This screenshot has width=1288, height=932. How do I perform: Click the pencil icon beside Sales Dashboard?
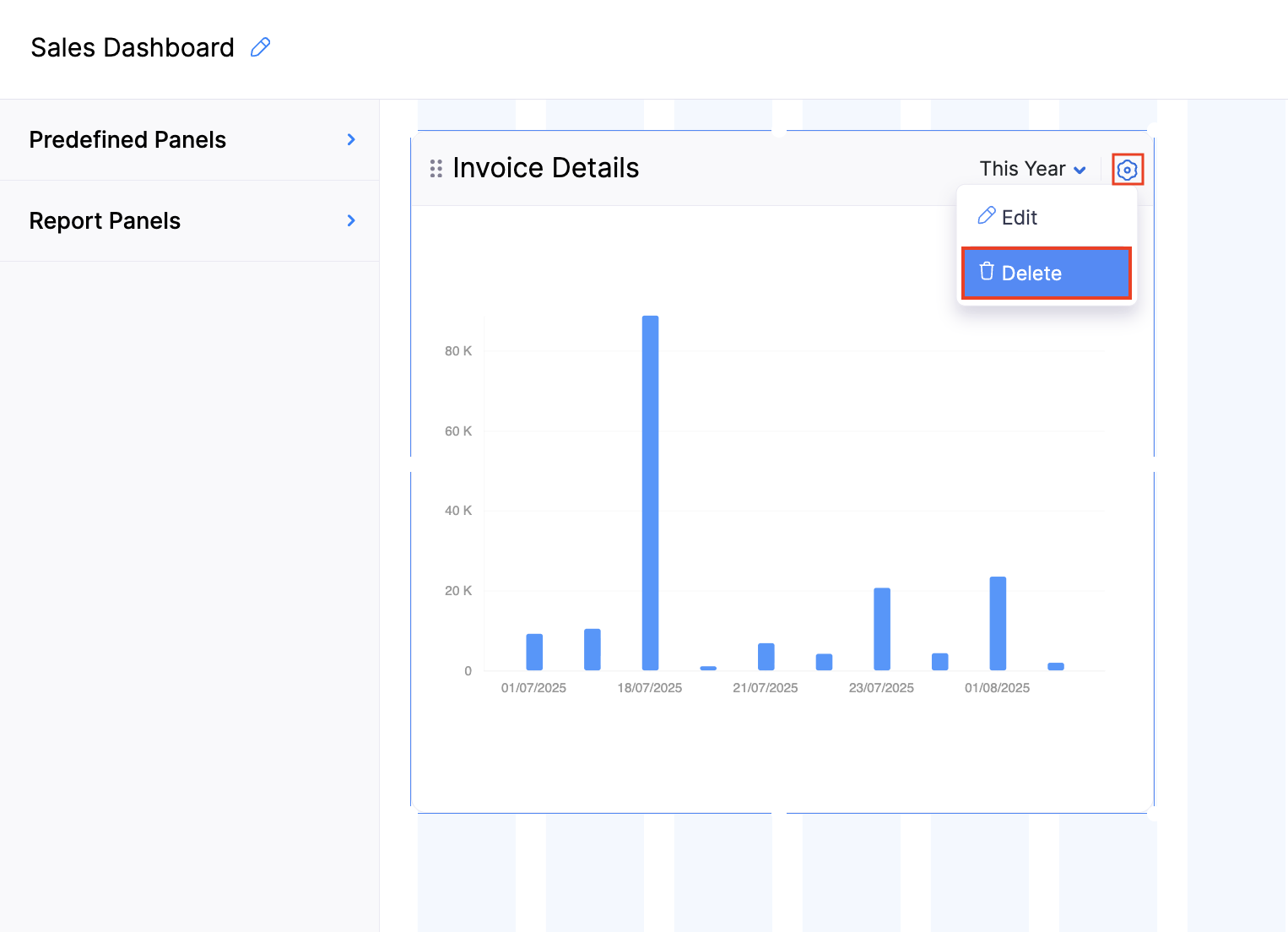261,47
